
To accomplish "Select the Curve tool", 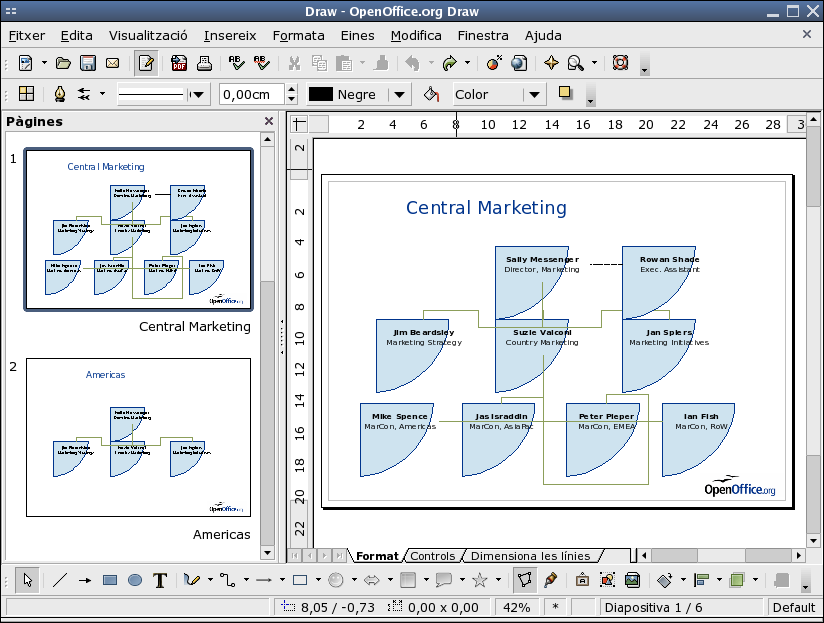I will (x=192, y=580).
